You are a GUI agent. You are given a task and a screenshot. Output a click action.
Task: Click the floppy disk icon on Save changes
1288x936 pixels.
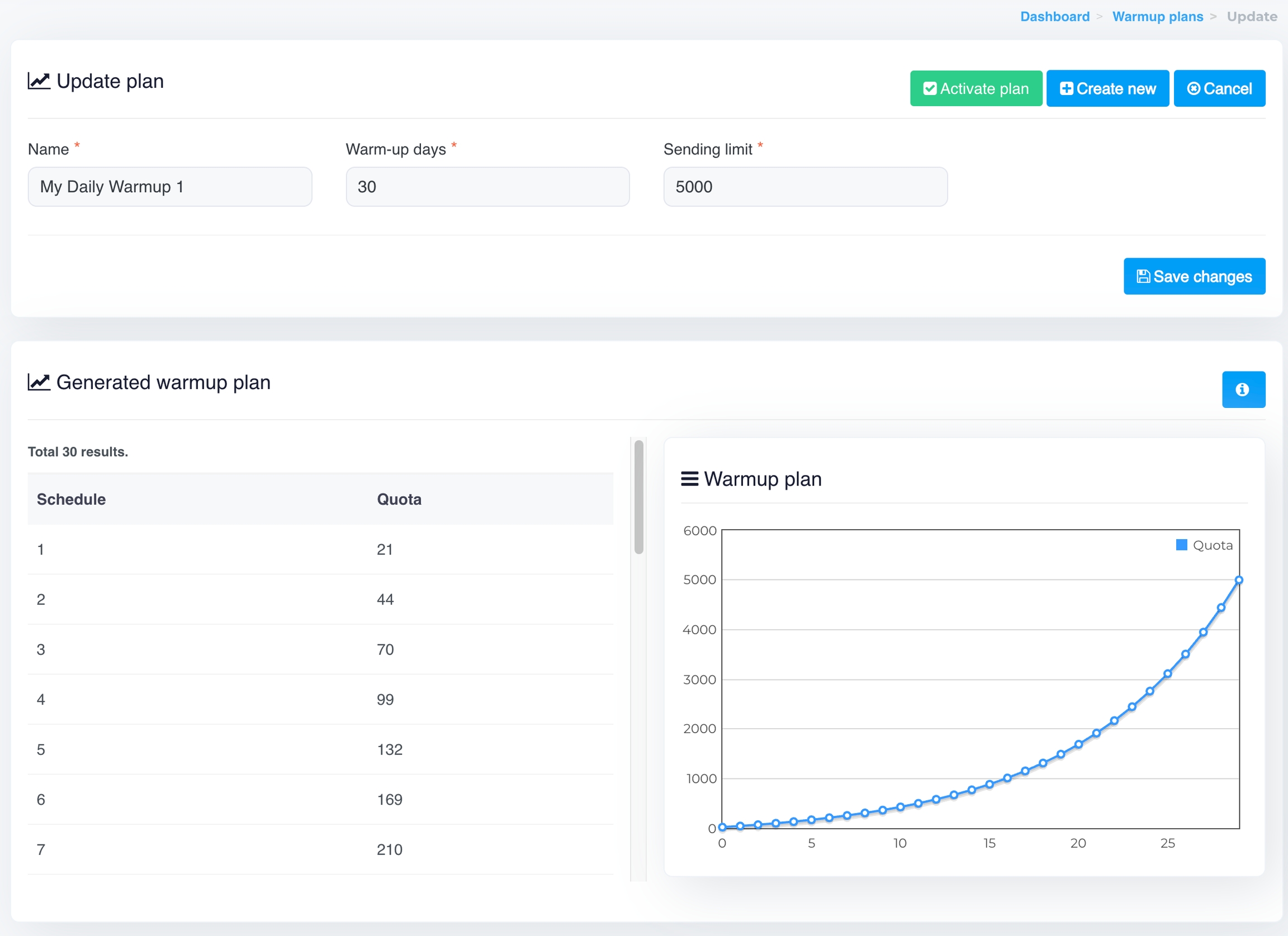(x=1143, y=277)
